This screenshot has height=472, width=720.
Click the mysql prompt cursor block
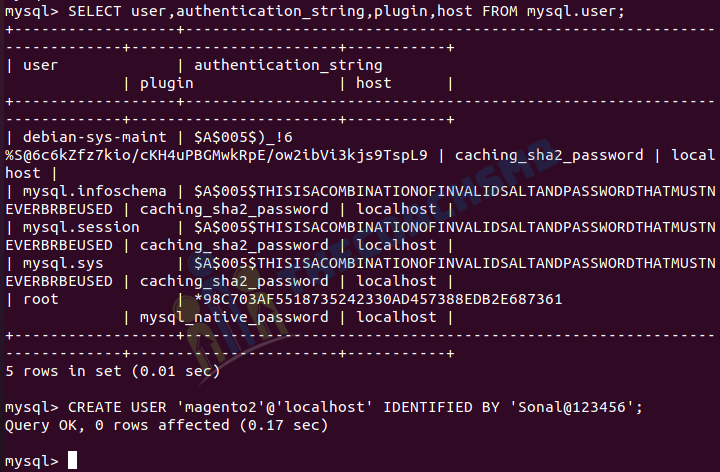click(73, 460)
